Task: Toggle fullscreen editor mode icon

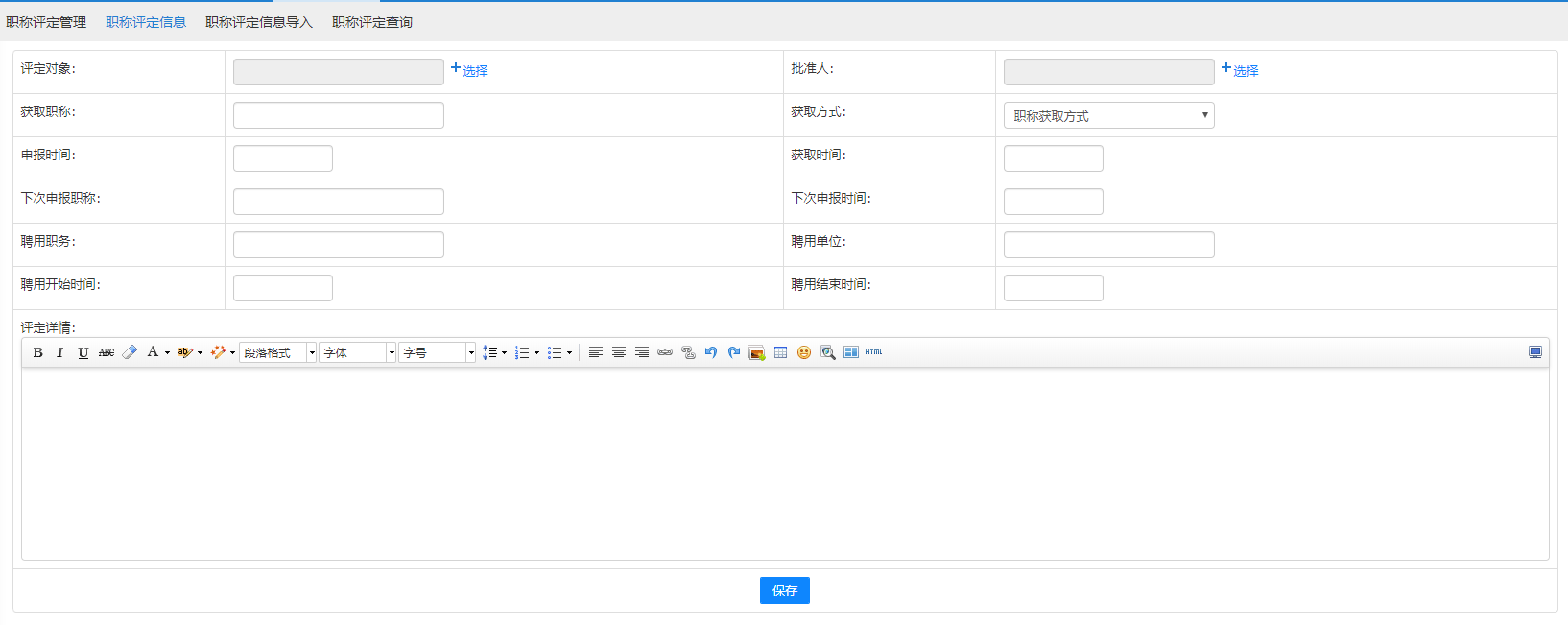Action: click(x=1535, y=352)
